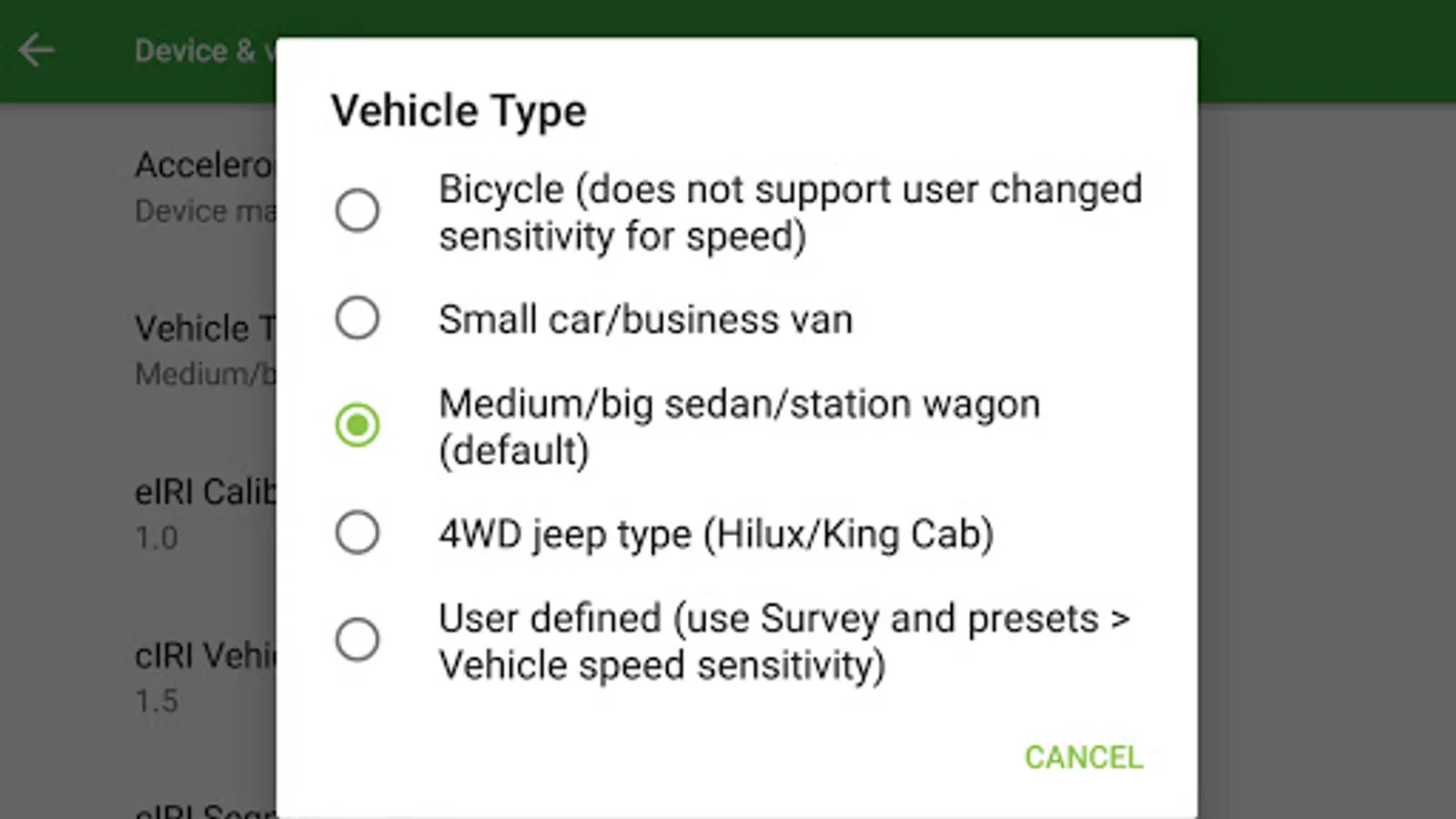The width and height of the screenshot is (1456, 819).
Task: Click '4WD jeep type (Hilux/King Cab)' label
Action: [x=715, y=533]
